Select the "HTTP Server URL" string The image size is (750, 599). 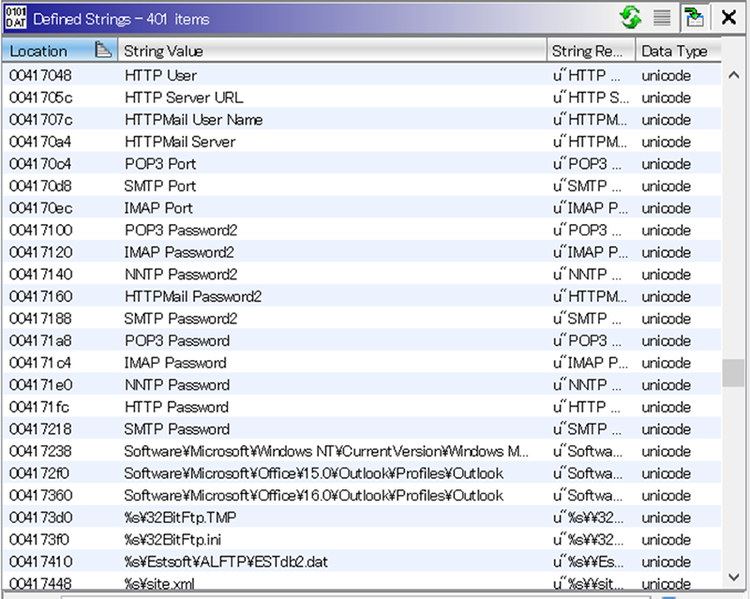[184, 98]
